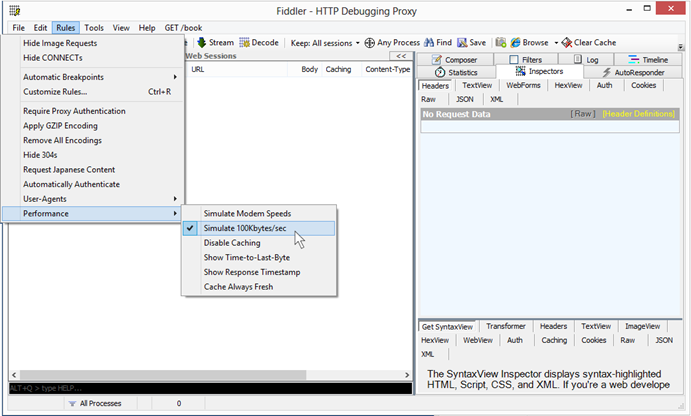The width and height of the screenshot is (691, 416).
Task: Toggle Show Time-to-Last-Byte
Action: coord(259,257)
